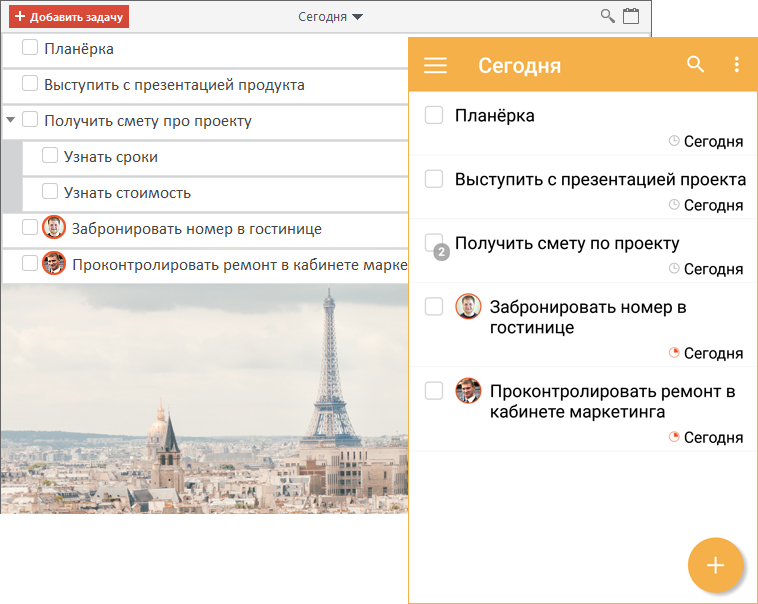Check desktop Проконтролировать ремонт checkbox

30,264
